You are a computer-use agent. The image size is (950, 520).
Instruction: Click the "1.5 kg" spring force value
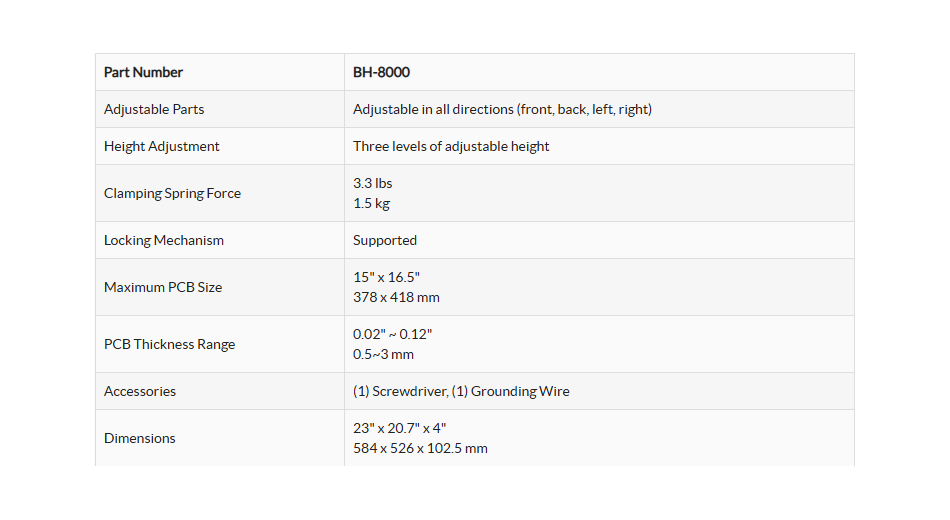coord(371,203)
